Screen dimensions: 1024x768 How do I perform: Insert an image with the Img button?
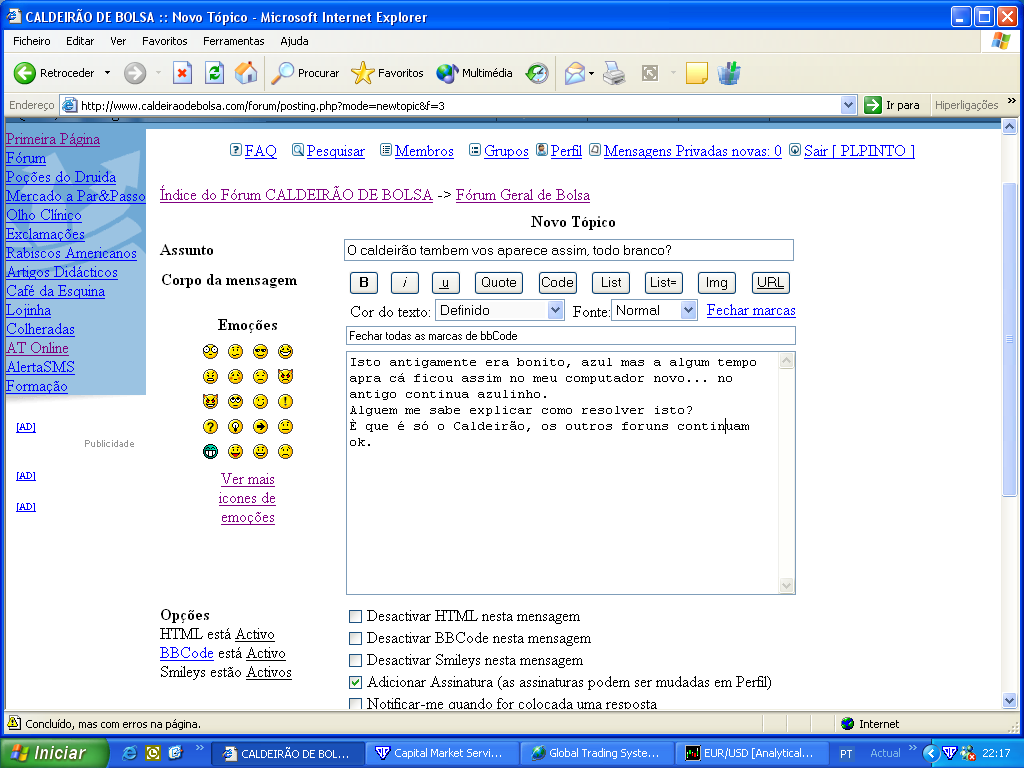(x=716, y=283)
